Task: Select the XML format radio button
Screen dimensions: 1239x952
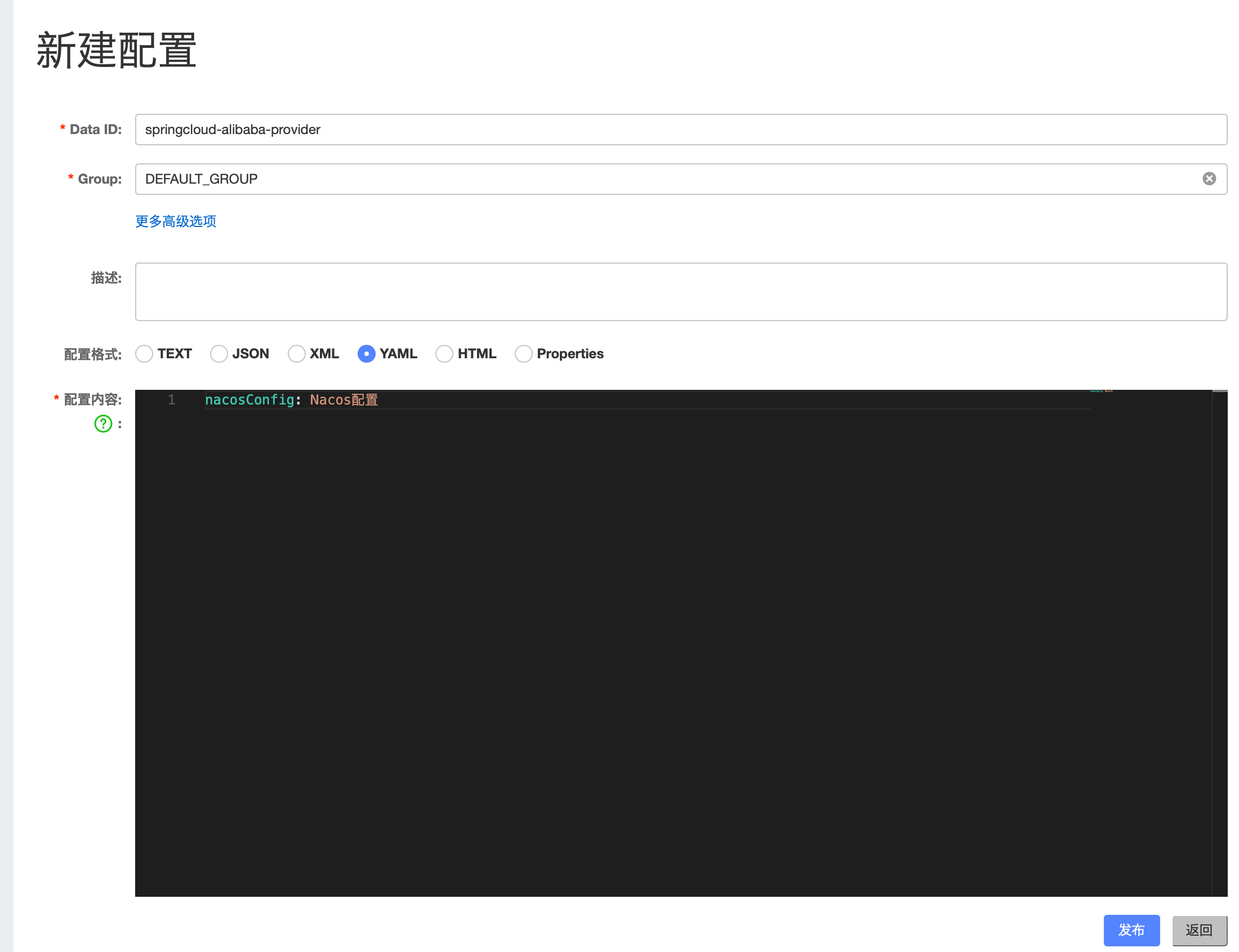Action: [x=296, y=354]
